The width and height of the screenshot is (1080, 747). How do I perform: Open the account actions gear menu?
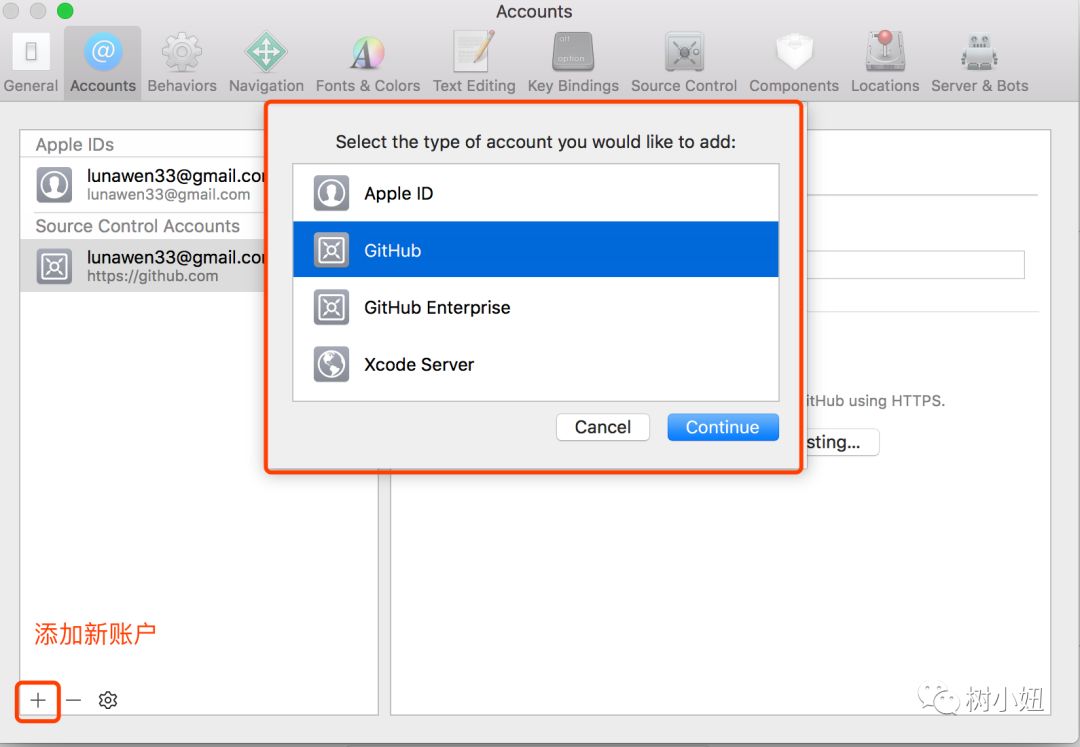tap(108, 701)
